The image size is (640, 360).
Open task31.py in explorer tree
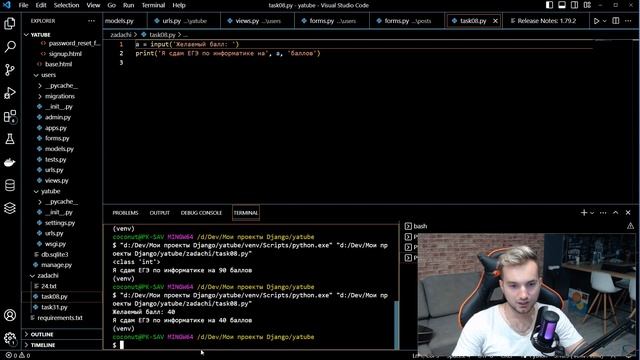54,307
